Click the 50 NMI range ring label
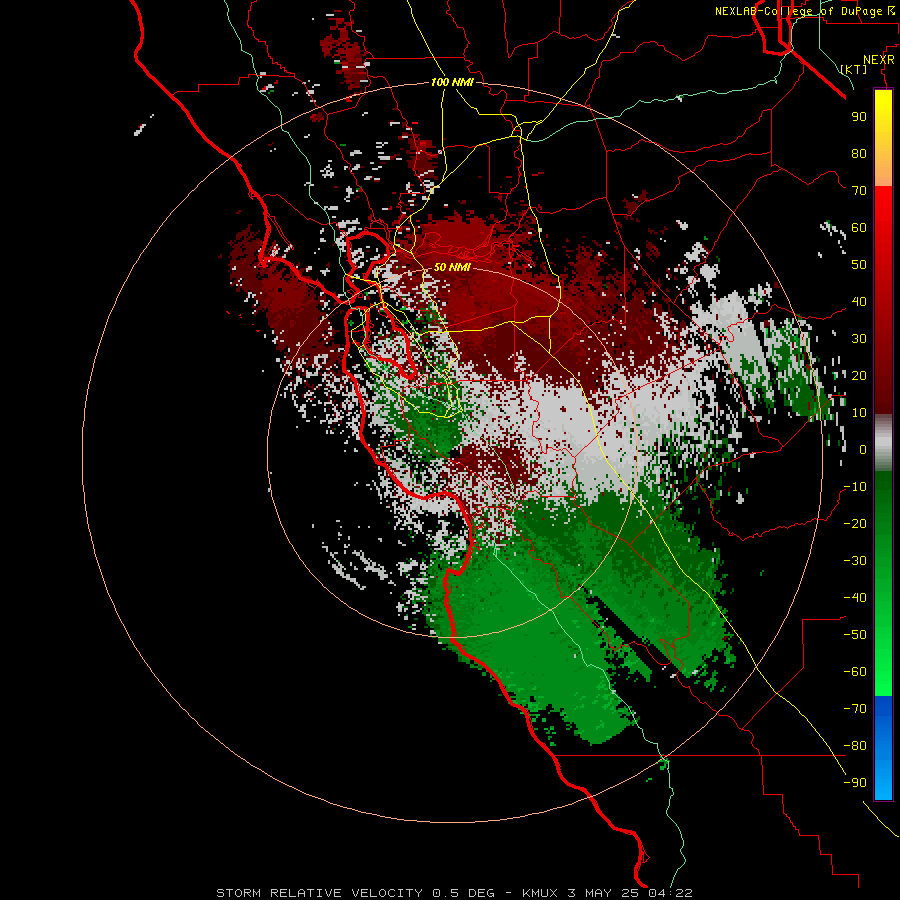Screen dimensions: 900x900 tap(452, 267)
